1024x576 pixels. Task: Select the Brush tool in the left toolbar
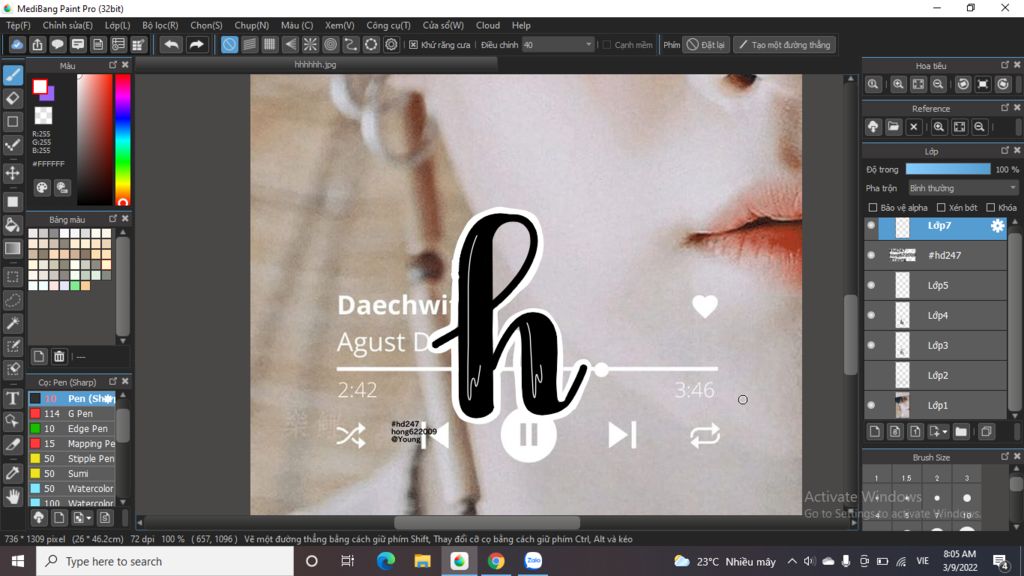coord(13,75)
